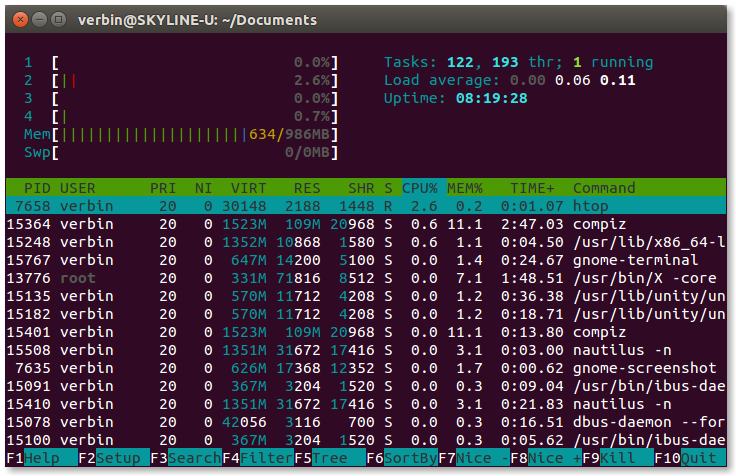Click the TIME+ column header

click(532, 188)
